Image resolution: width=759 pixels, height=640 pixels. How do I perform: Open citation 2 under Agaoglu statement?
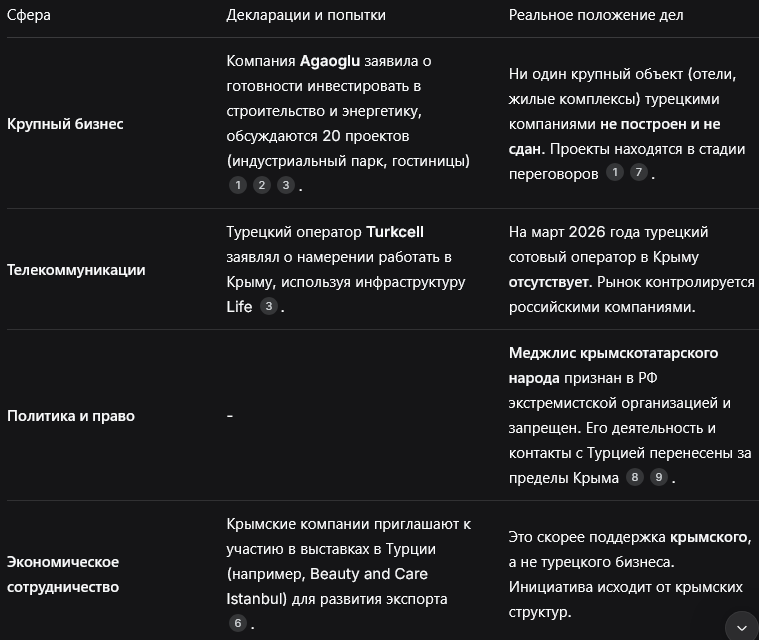[x=262, y=185]
